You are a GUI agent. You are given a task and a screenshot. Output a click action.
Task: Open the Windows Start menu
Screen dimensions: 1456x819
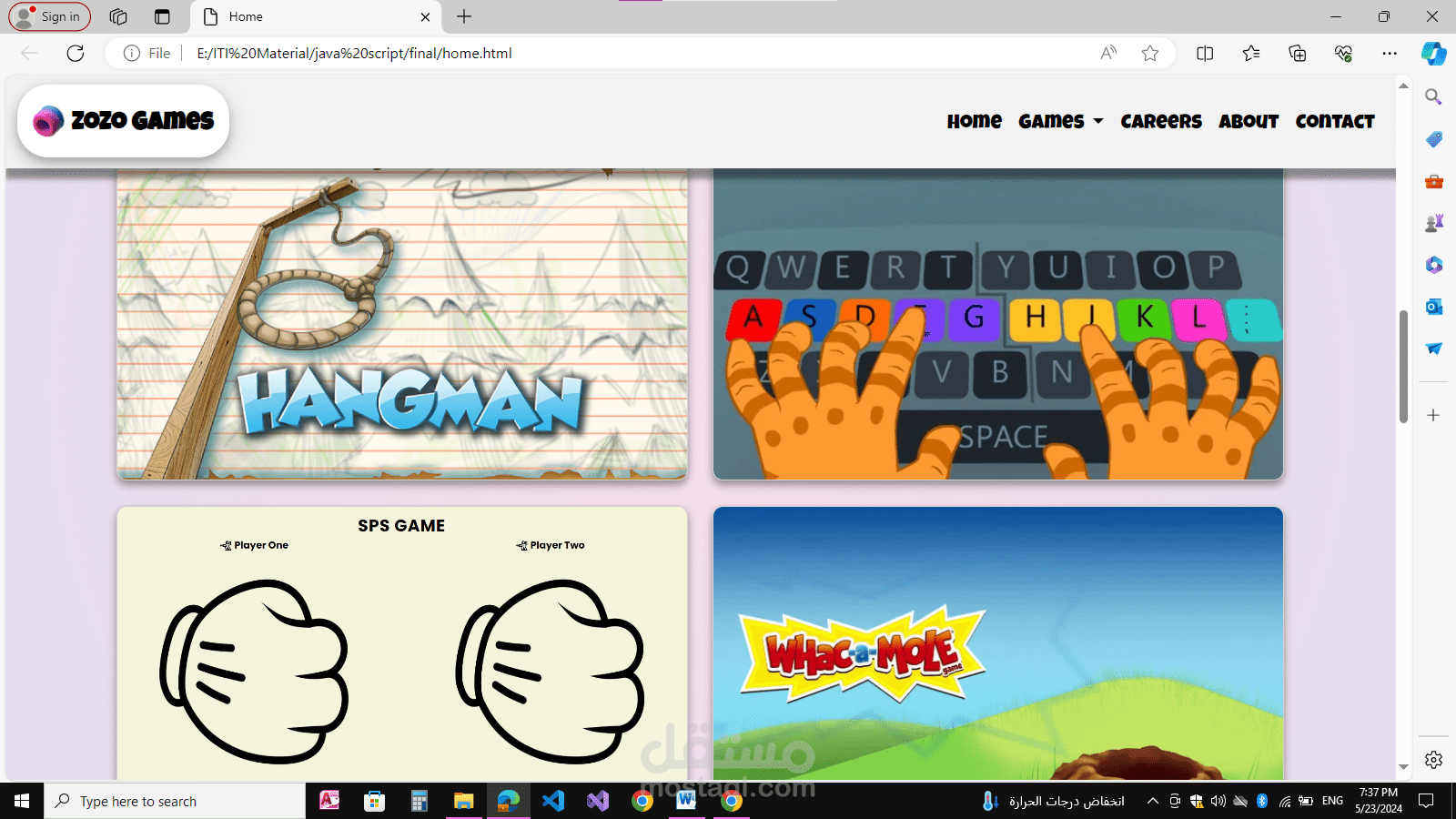pyautogui.click(x=22, y=801)
